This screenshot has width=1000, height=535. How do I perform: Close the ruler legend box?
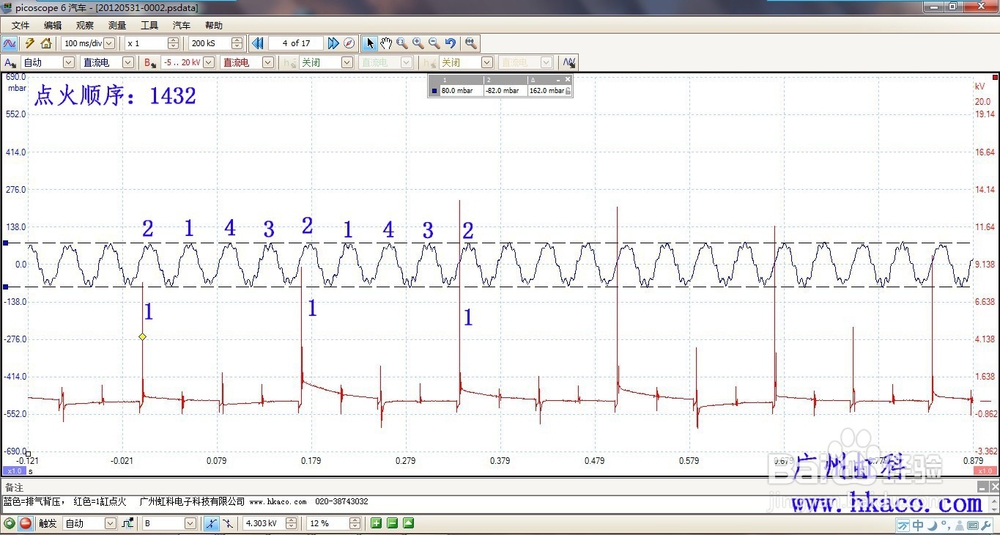coord(568,80)
